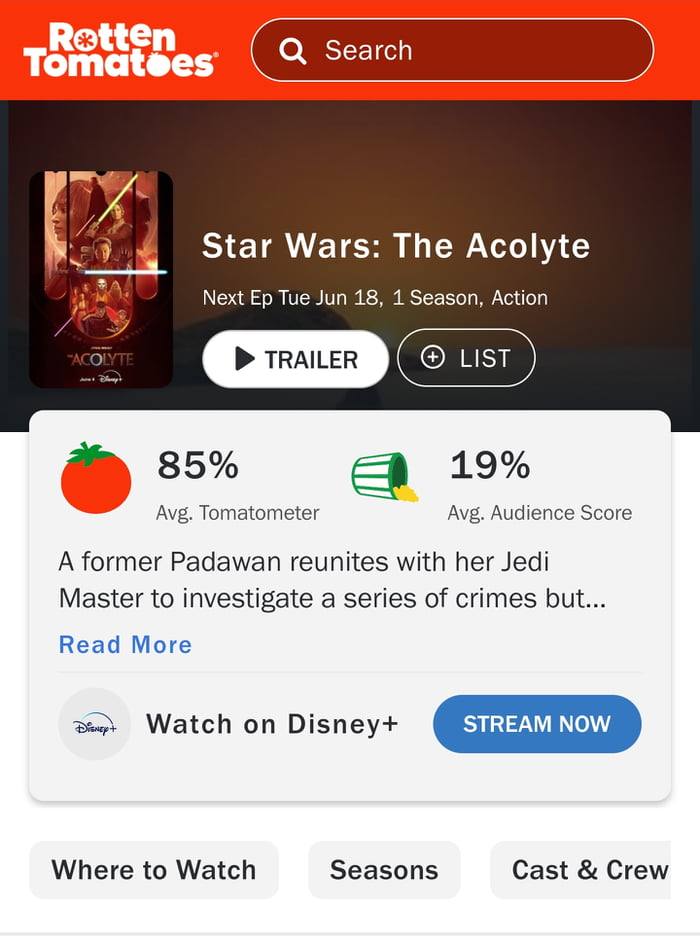Click the plus icon on List button
The height and width of the screenshot is (944, 700).
[433, 358]
